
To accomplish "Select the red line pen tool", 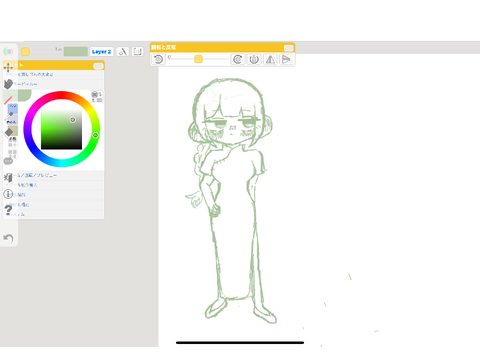I will 8,99.
